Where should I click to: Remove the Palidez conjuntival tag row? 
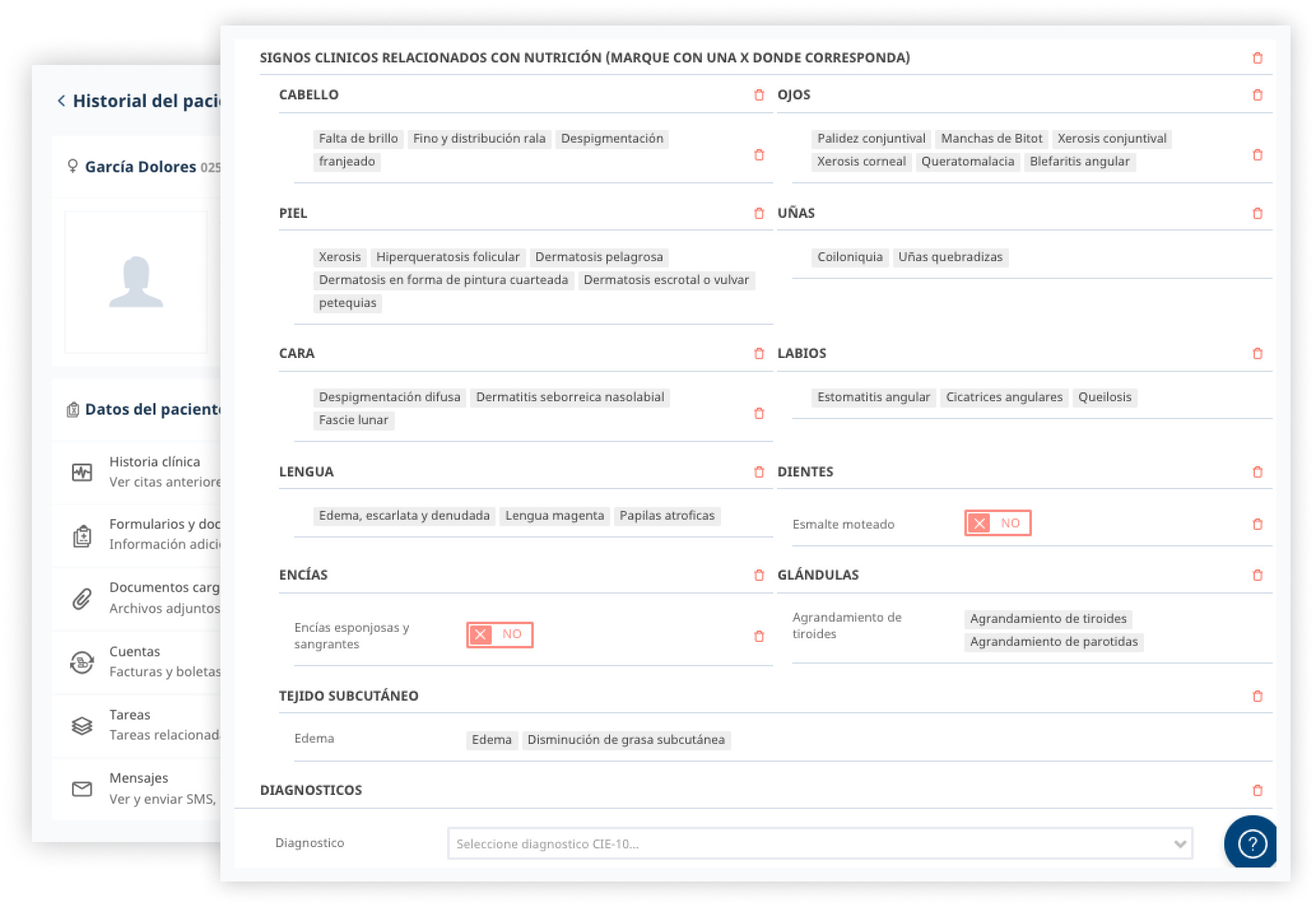coord(1257,155)
